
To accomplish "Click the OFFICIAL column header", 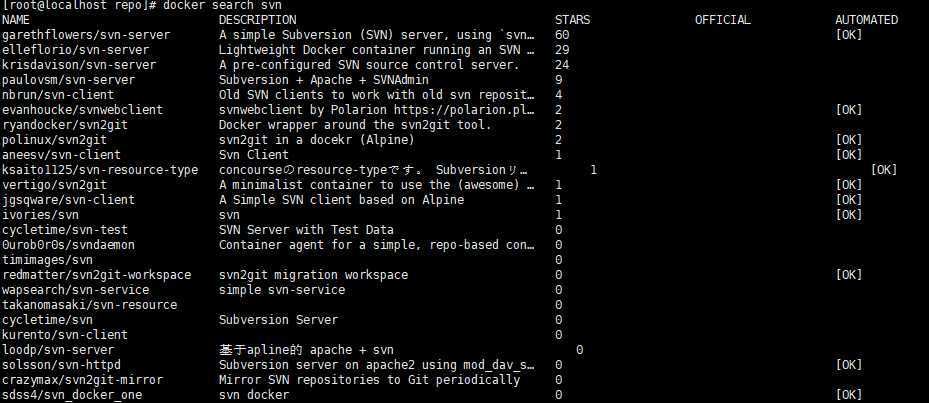I will tap(722, 20).
